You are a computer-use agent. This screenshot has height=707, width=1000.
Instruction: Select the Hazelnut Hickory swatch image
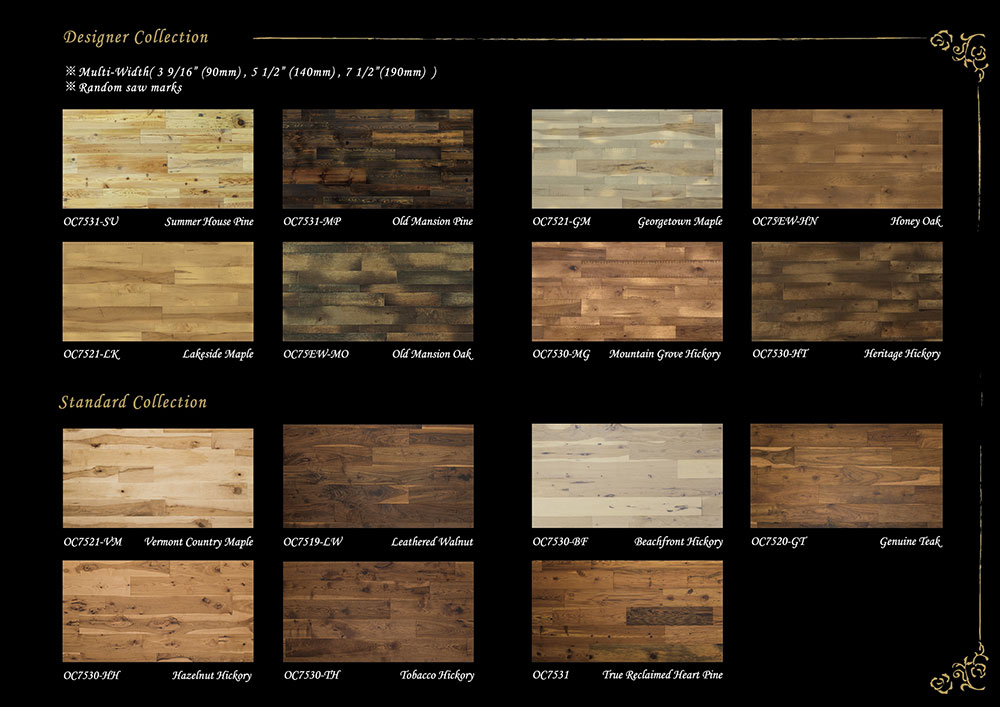coord(158,611)
